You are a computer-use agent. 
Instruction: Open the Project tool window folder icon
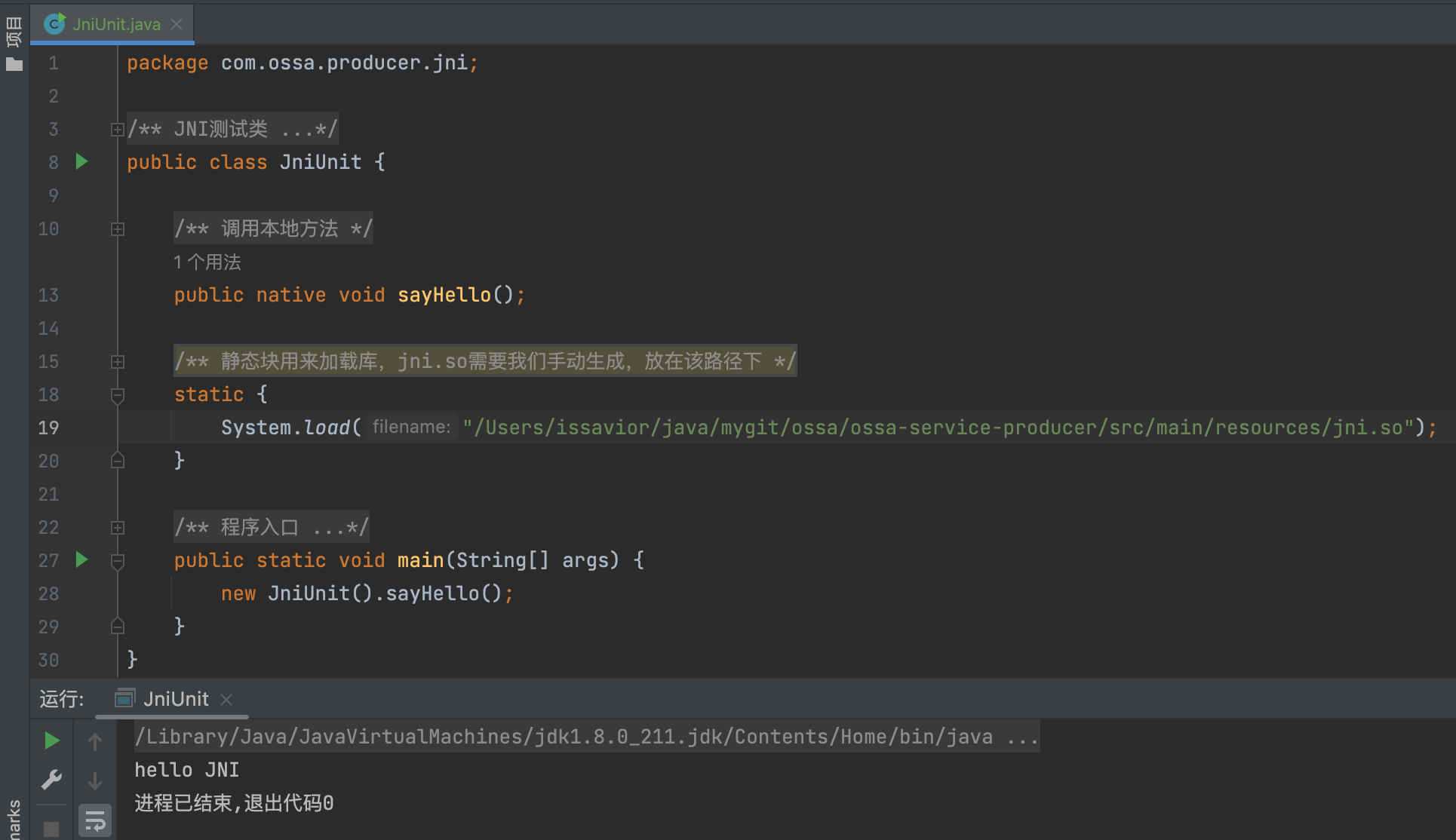coord(14,65)
